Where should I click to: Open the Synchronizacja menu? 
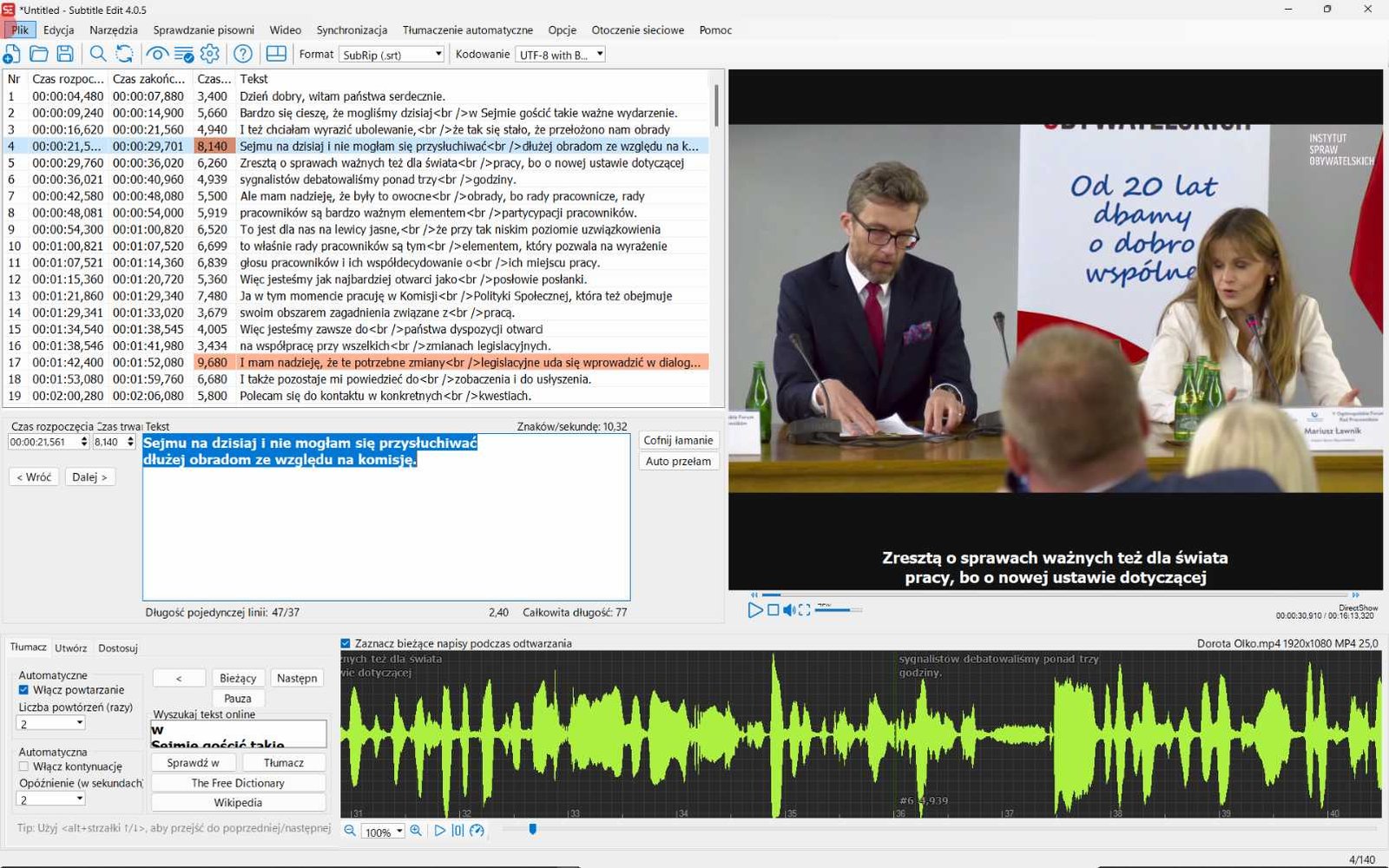tap(352, 30)
